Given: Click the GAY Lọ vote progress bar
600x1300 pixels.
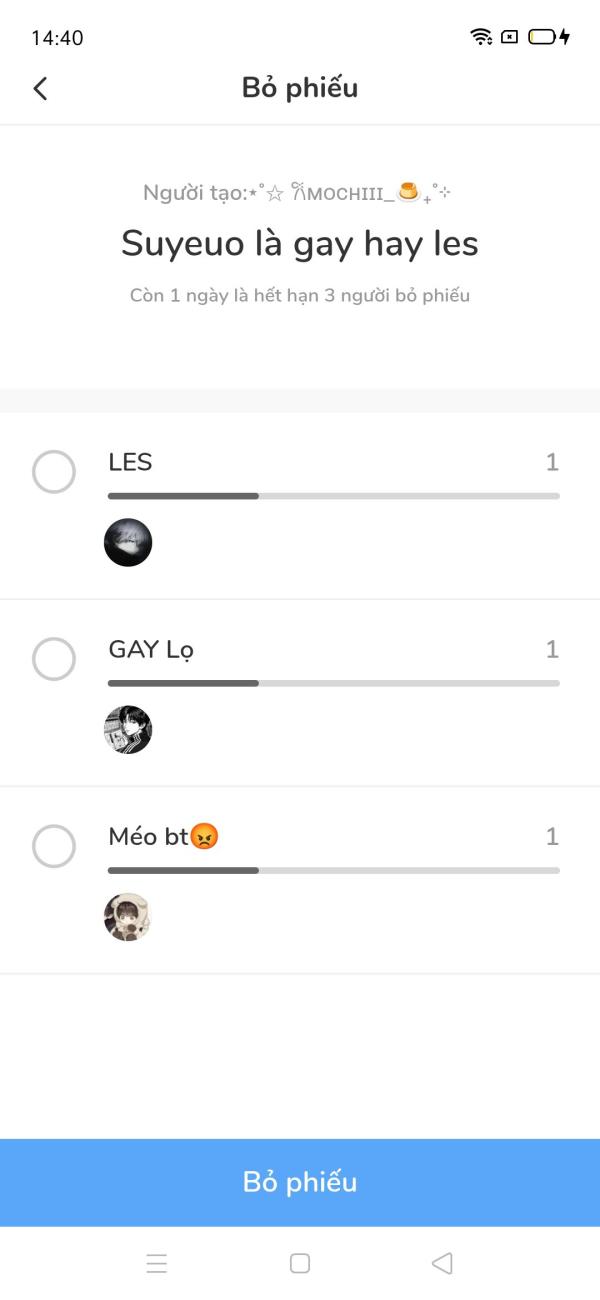Looking at the screenshot, I should click(x=333, y=683).
